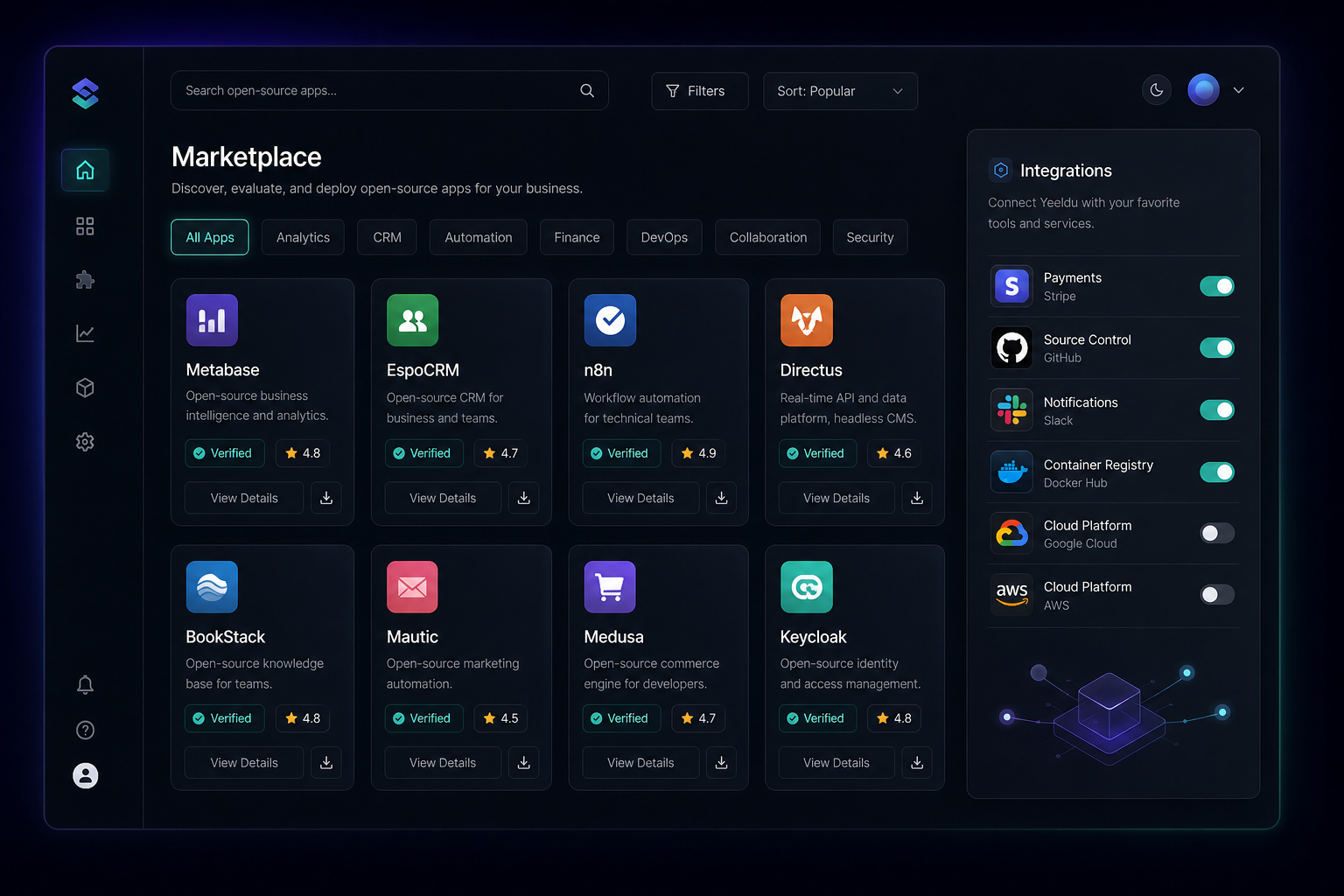Select the DevOps category tab

(x=664, y=237)
